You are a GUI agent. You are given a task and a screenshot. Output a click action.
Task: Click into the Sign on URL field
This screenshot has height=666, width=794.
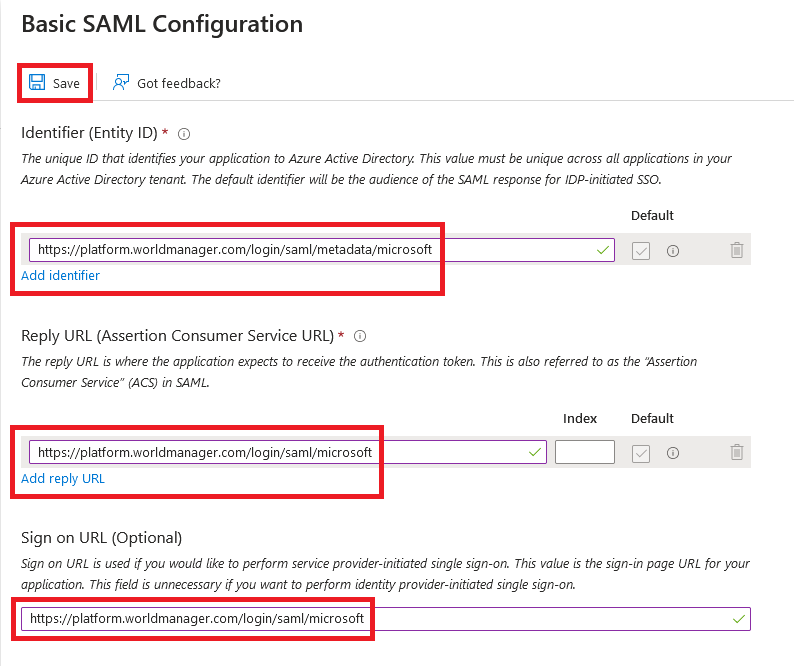click(385, 619)
